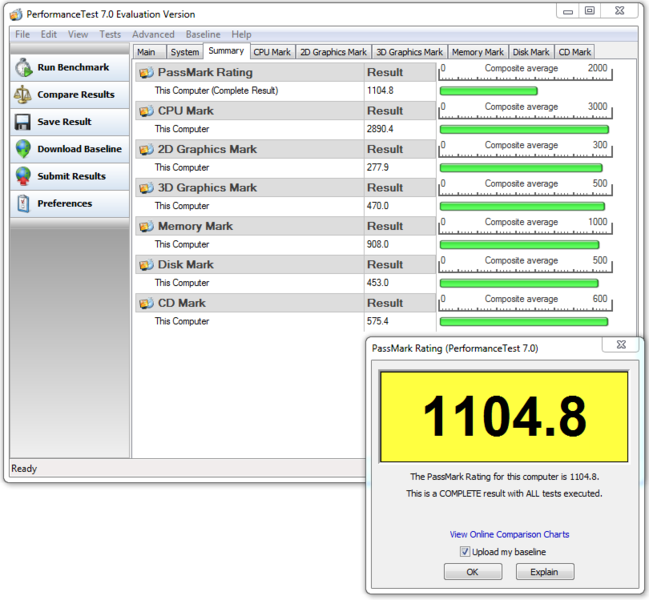Click the Explain button

544,572
